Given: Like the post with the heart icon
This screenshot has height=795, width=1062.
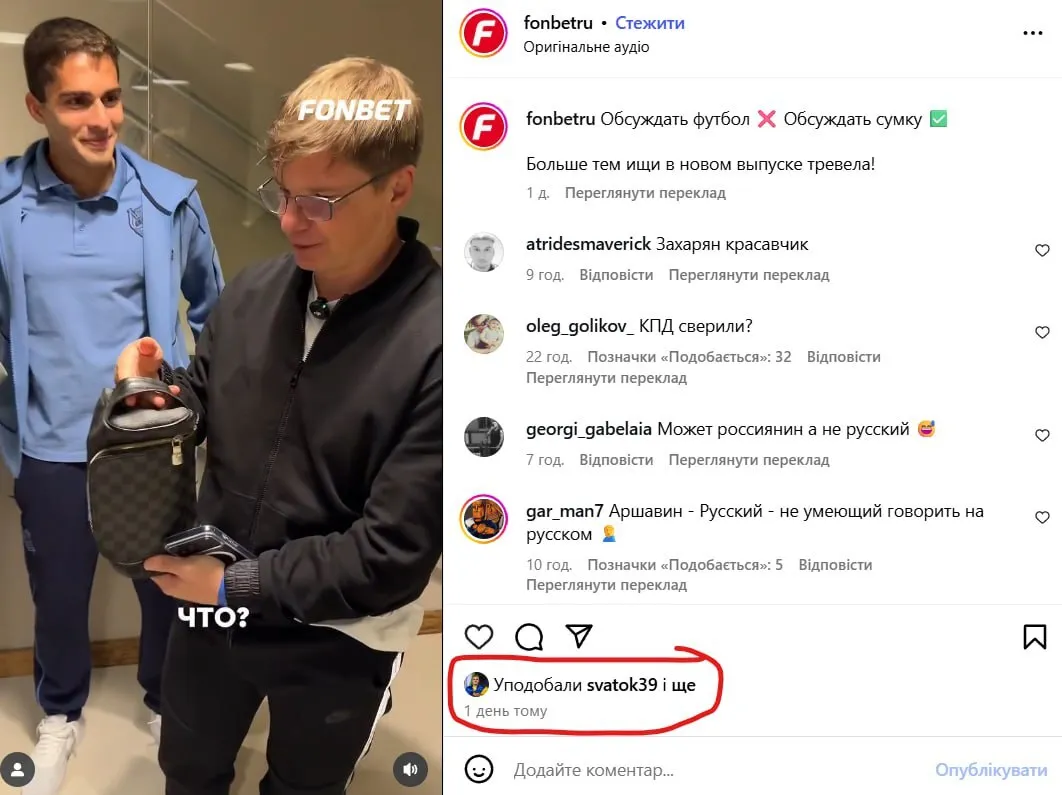Looking at the screenshot, I should (479, 637).
